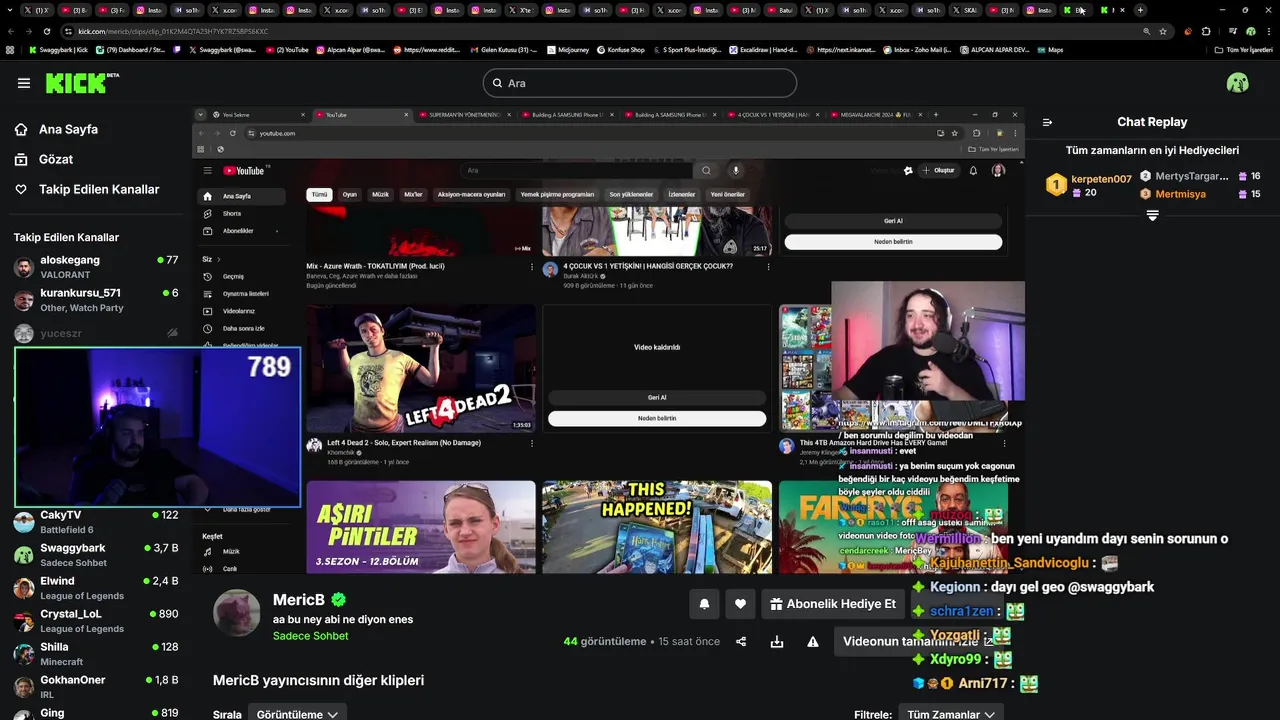
Task: Click the magnifier icon in the Kick search box
Action: coord(496,83)
